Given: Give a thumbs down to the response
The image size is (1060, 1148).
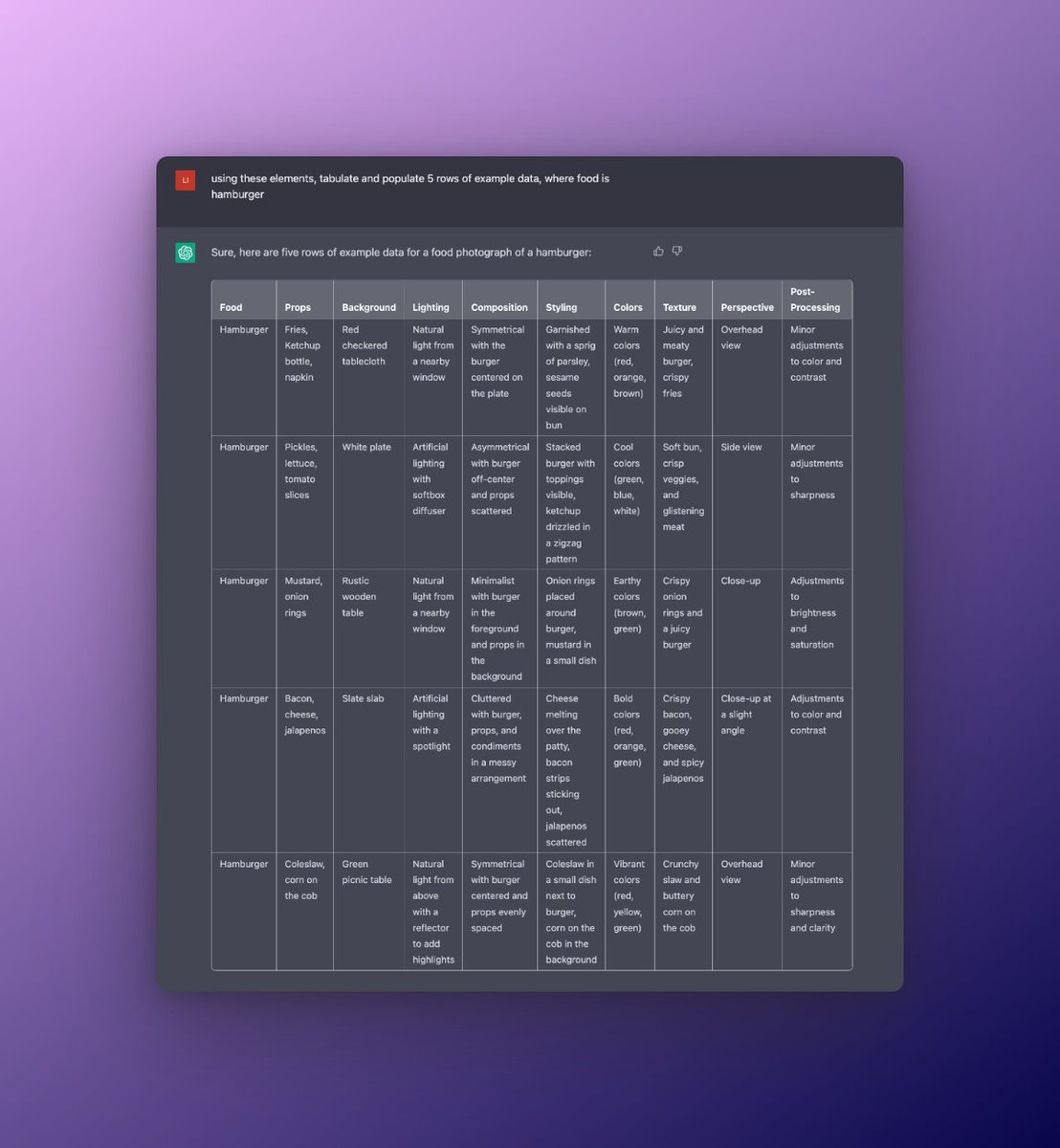Looking at the screenshot, I should tap(676, 250).
